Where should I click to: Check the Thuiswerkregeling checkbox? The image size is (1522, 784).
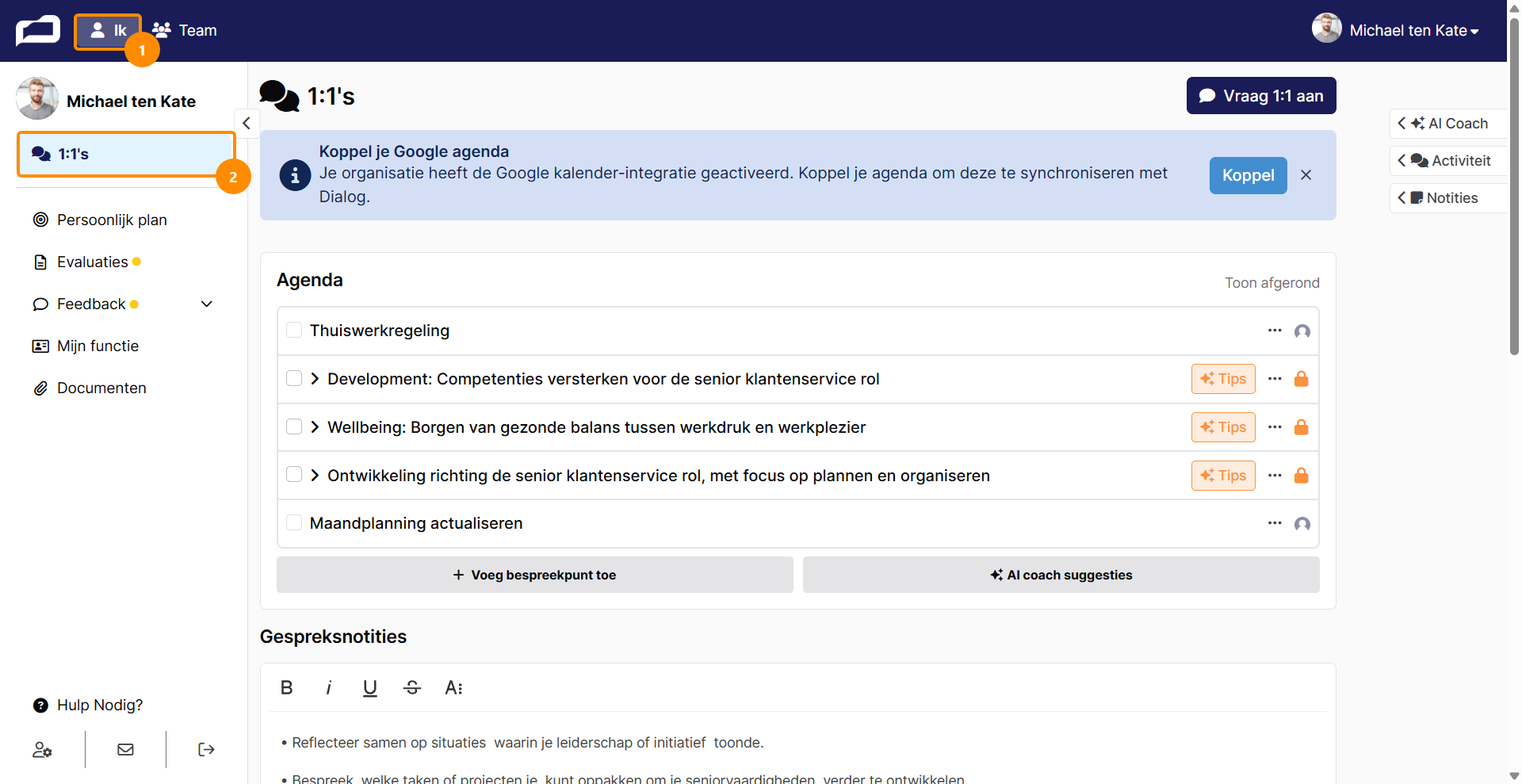(x=294, y=330)
